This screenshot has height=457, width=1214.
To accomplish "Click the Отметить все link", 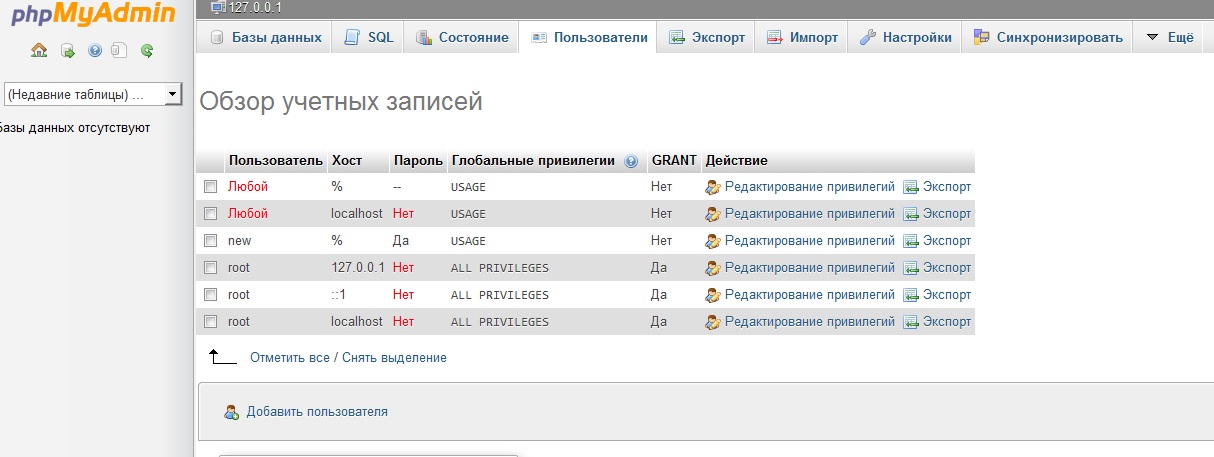I will pyautogui.click(x=289, y=357).
